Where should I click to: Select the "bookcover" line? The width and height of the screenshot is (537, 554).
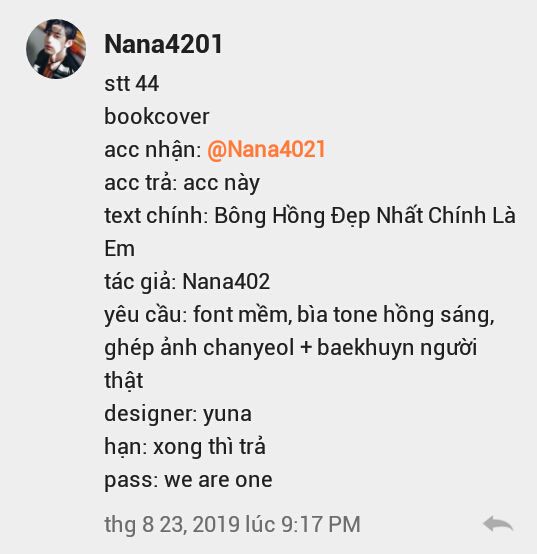(x=157, y=116)
